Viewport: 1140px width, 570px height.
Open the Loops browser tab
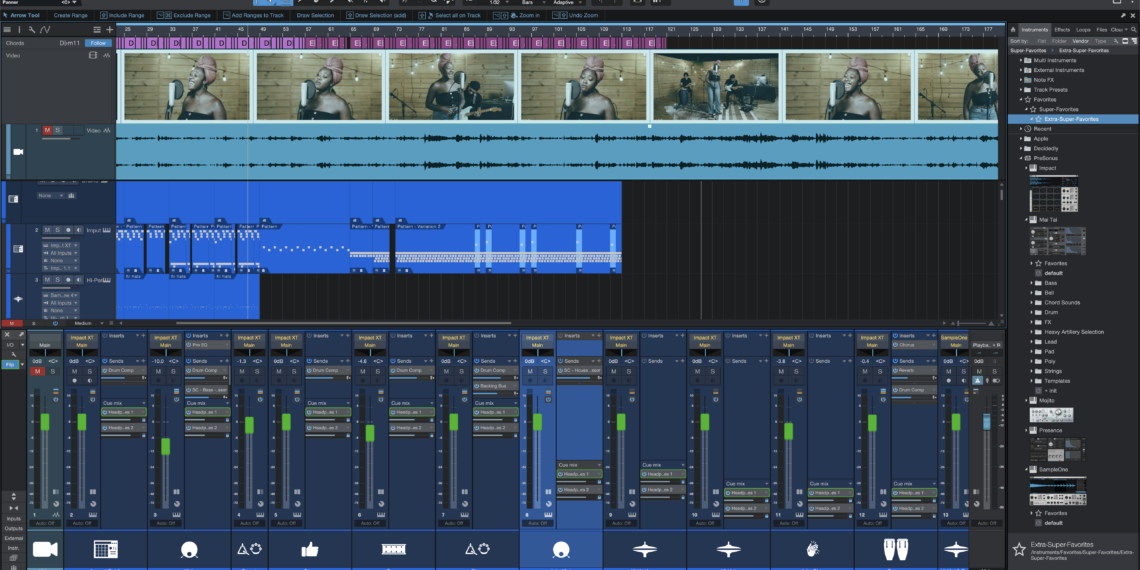(x=1083, y=30)
